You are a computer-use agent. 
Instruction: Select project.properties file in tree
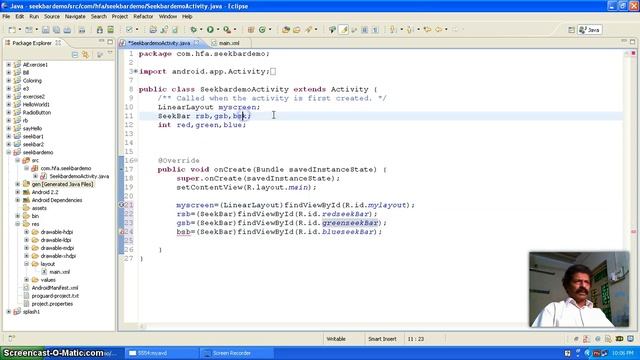[x=52, y=304]
